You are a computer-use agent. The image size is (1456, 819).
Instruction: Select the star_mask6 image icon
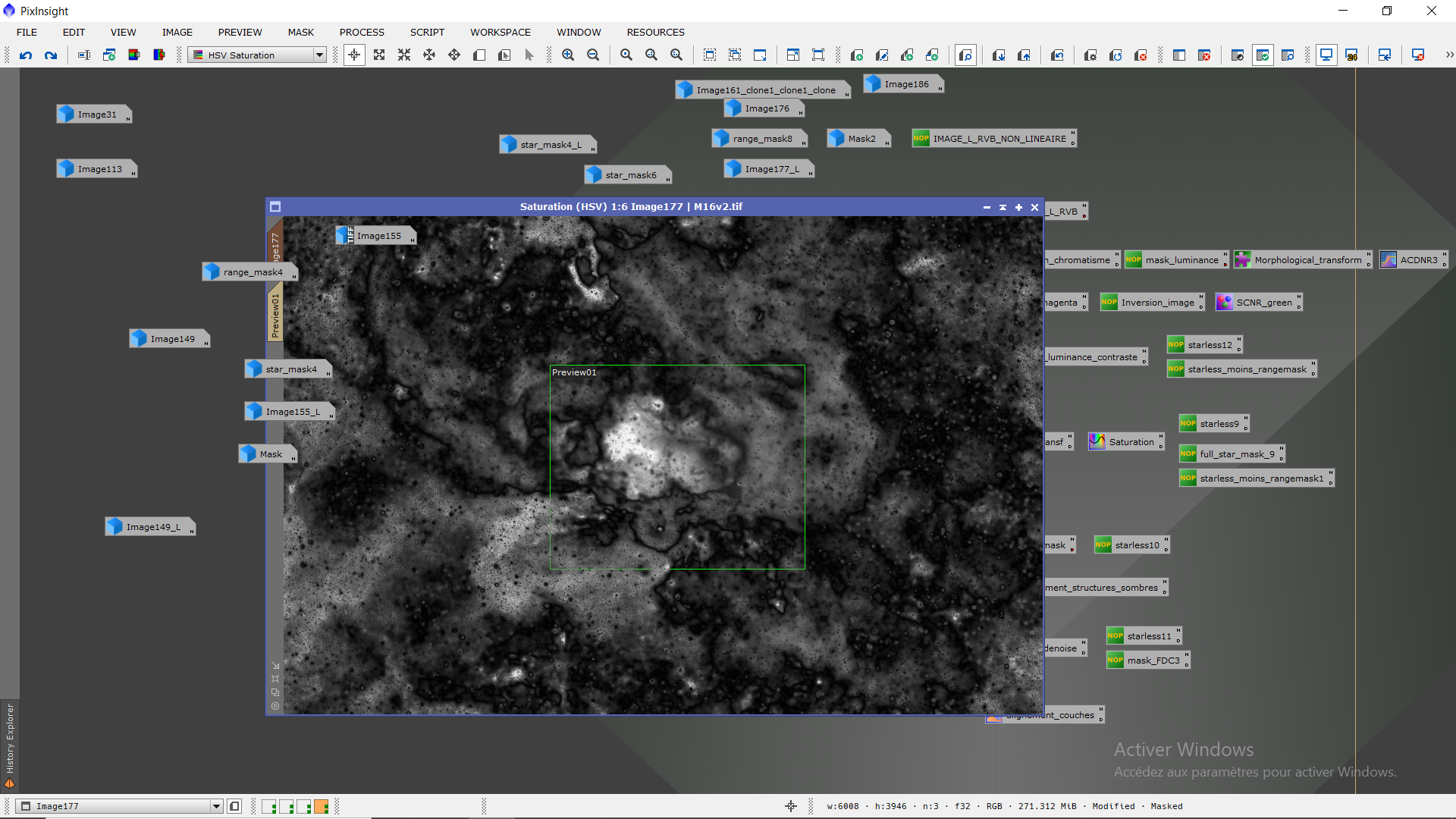click(626, 175)
